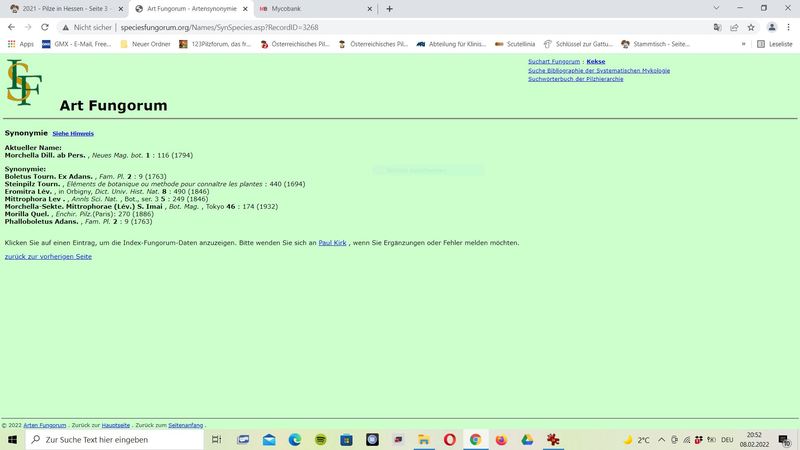Show hidden system tray icons
The image size is (800, 450).
tap(661, 440)
